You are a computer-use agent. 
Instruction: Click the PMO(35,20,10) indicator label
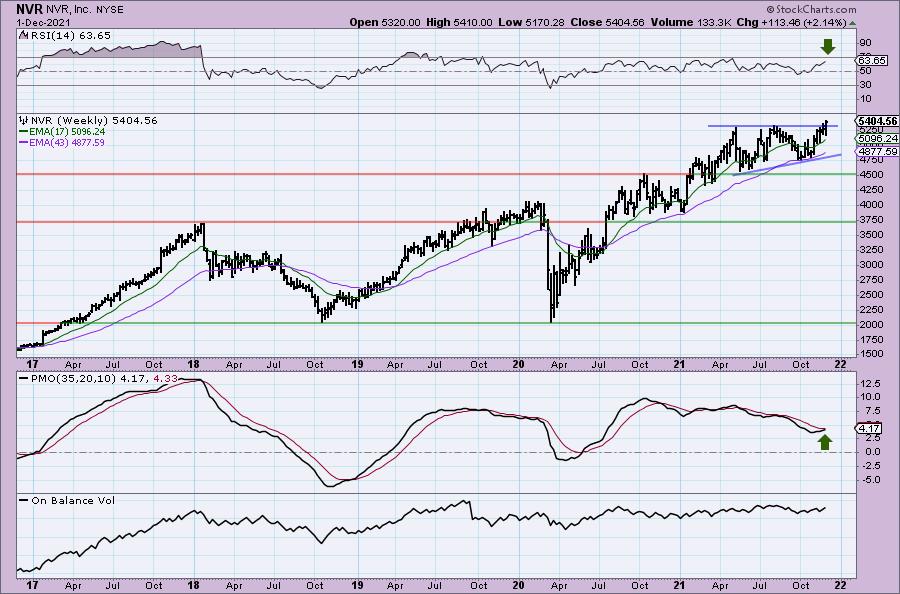(x=73, y=379)
